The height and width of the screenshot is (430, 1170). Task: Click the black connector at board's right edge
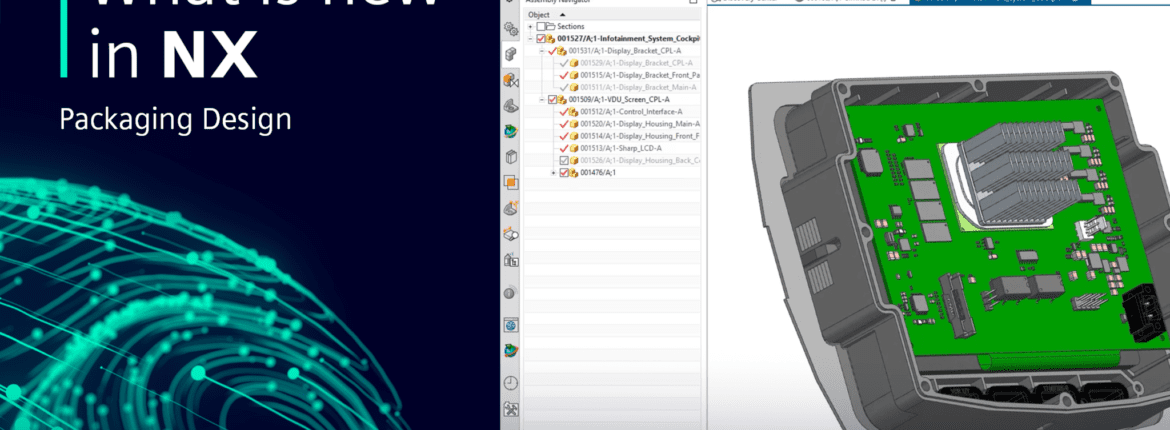tap(1142, 310)
